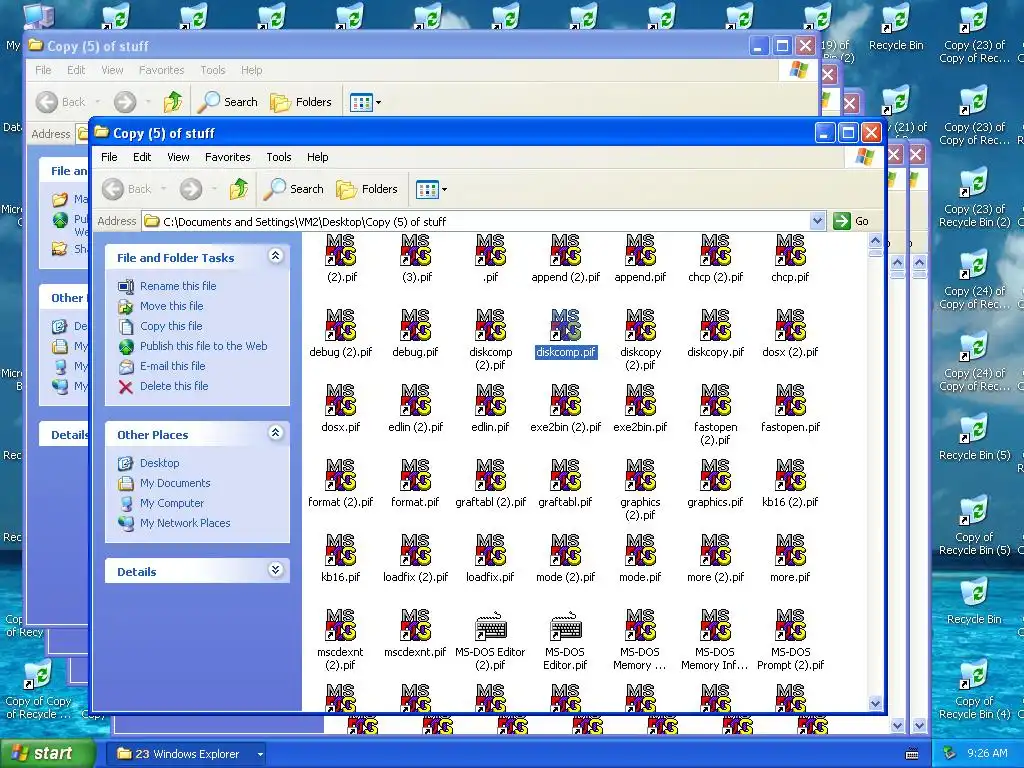Select the exe2bin.pif icon

pyautogui.click(x=640, y=400)
